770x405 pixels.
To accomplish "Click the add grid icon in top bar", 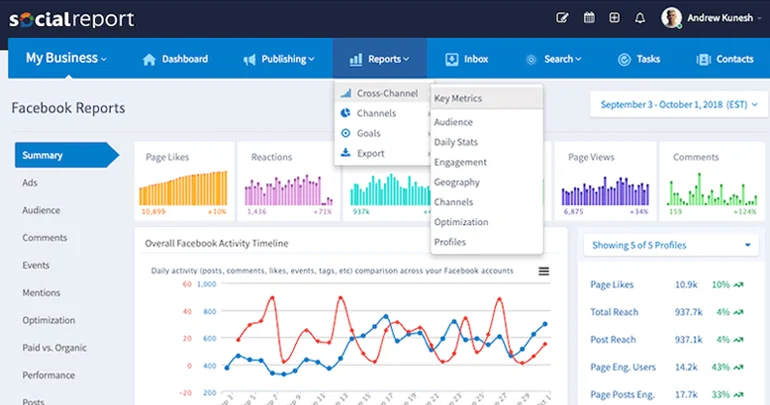I will click(614, 18).
